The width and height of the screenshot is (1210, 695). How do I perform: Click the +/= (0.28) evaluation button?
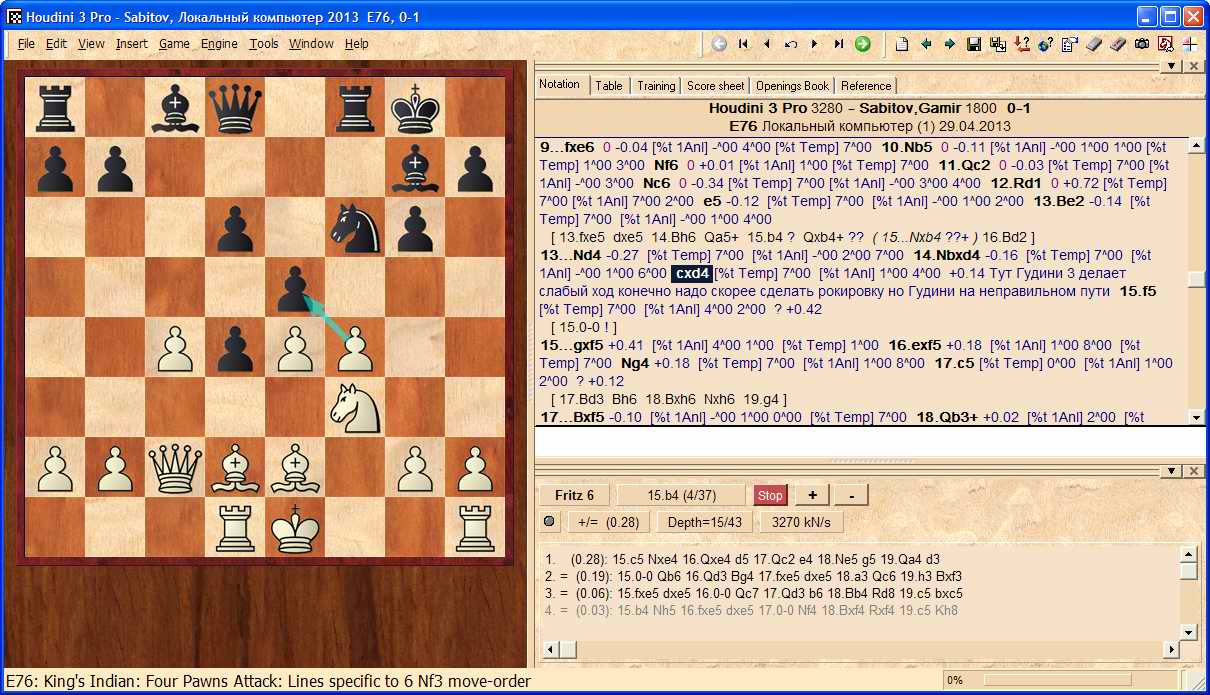(x=608, y=521)
